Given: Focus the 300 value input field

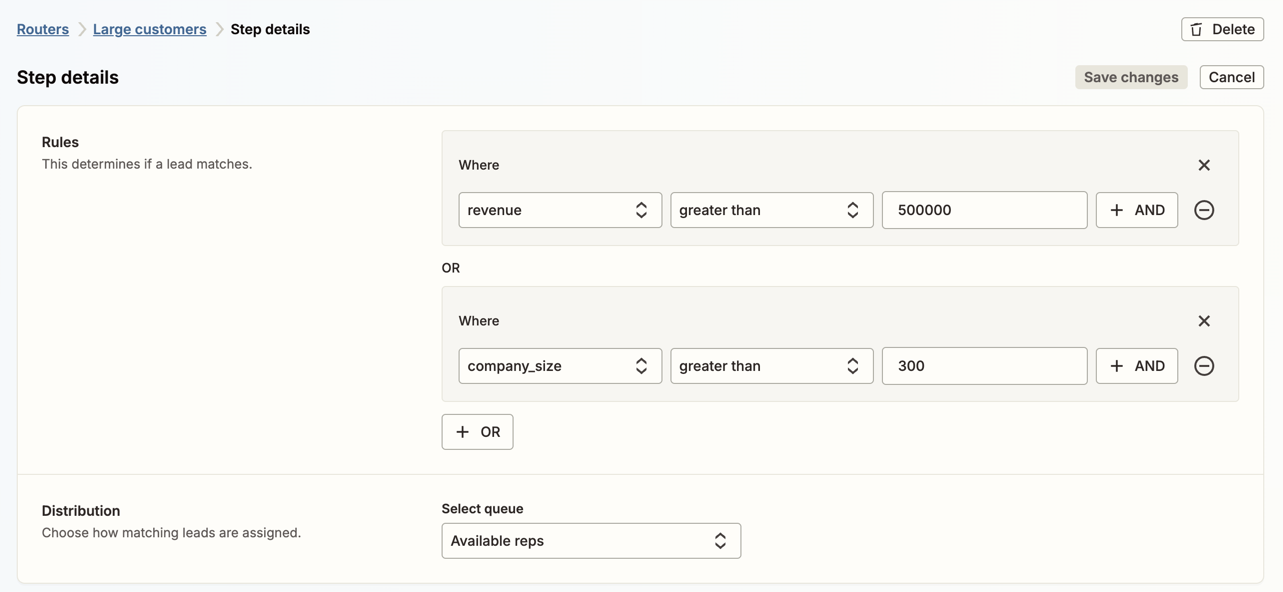Looking at the screenshot, I should [984, 366].
